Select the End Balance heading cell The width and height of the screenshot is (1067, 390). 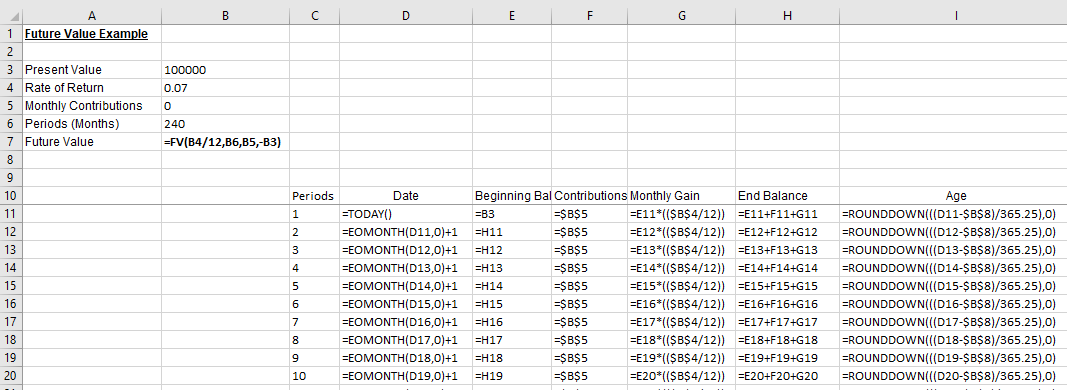[787, 195]
